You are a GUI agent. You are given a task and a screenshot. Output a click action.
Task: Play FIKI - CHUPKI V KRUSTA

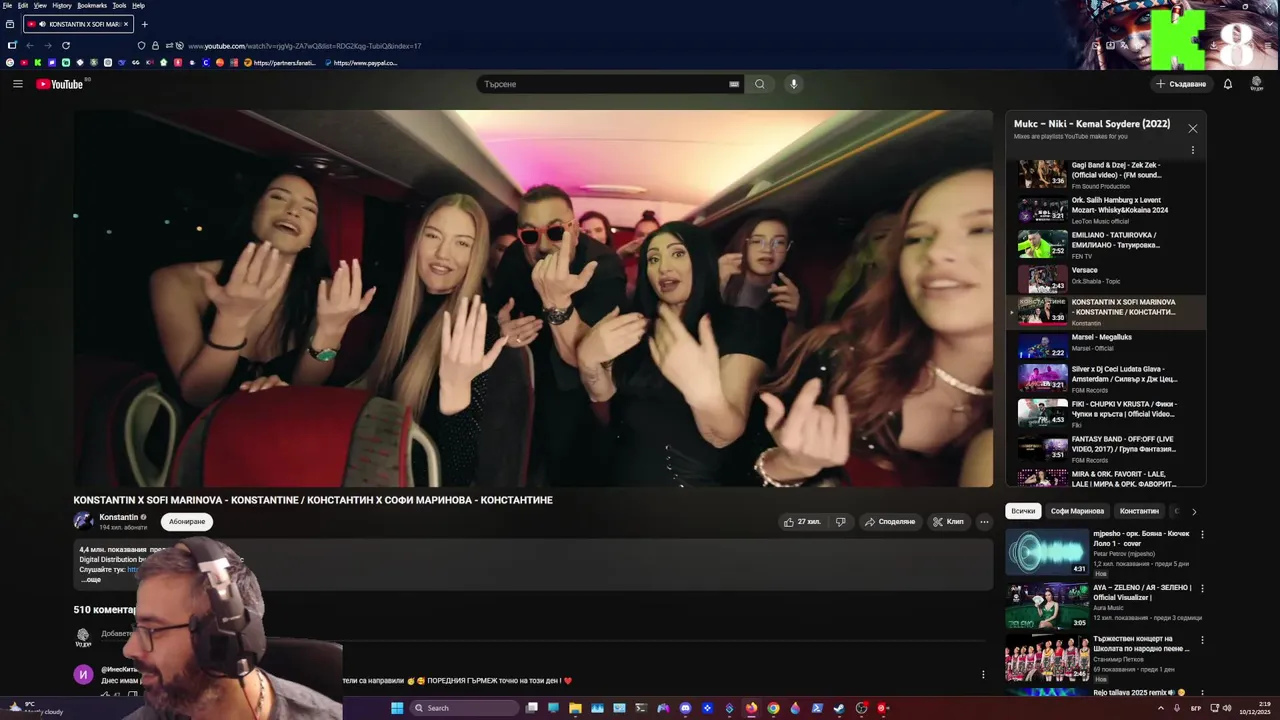1106,413
